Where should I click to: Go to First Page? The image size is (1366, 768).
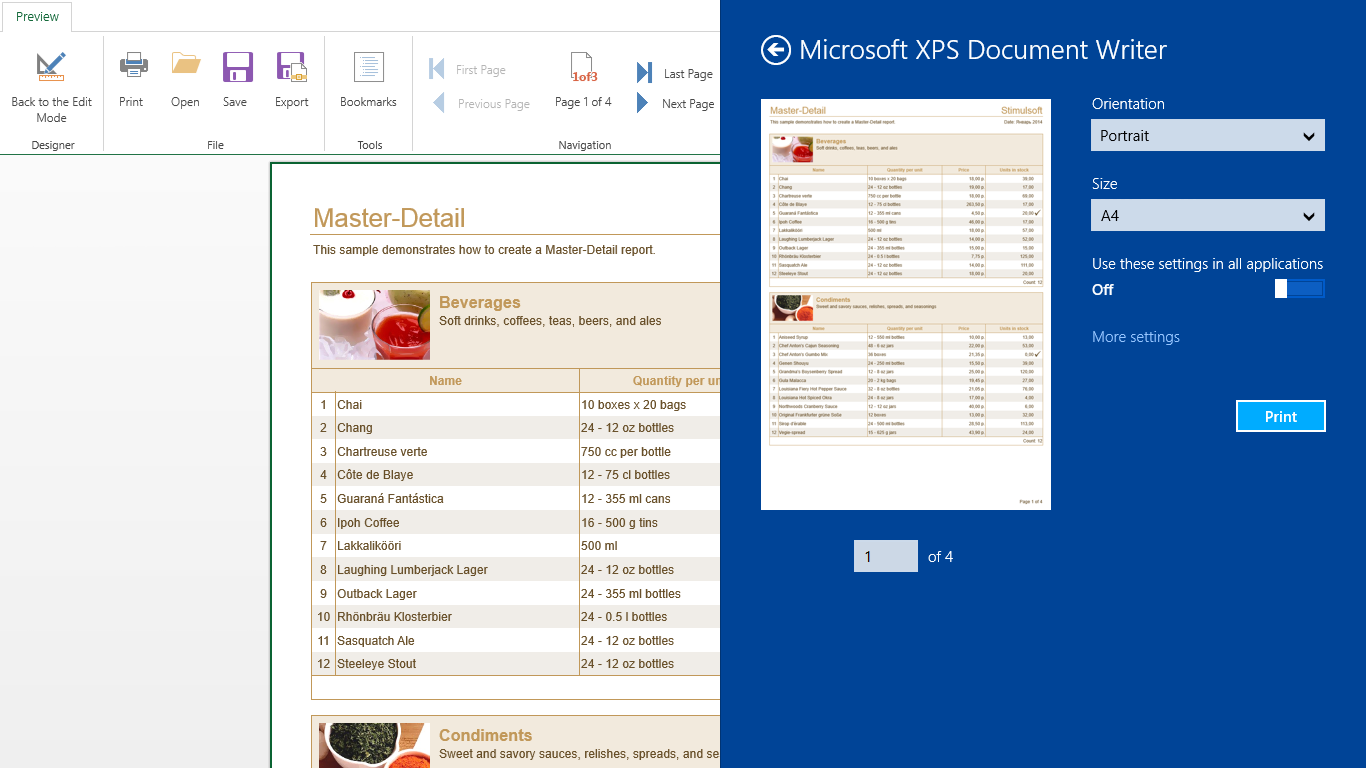tap(467, 69)
